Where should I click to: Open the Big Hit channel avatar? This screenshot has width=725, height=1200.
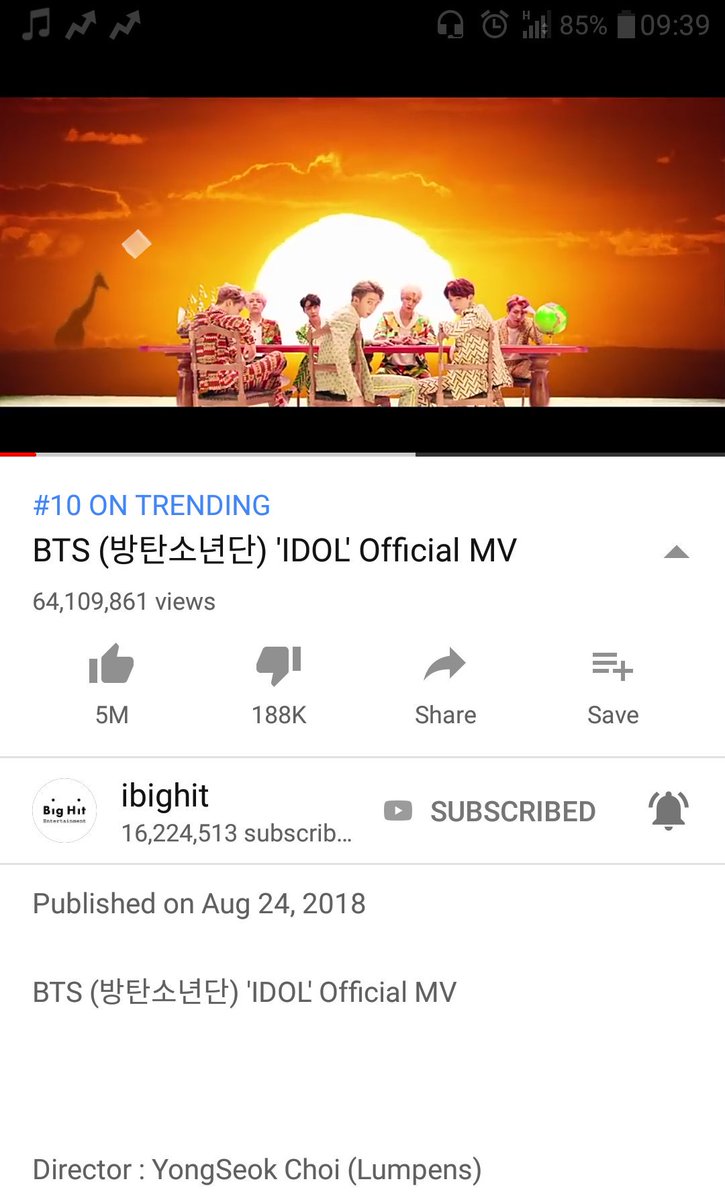[x=65, y=811]
